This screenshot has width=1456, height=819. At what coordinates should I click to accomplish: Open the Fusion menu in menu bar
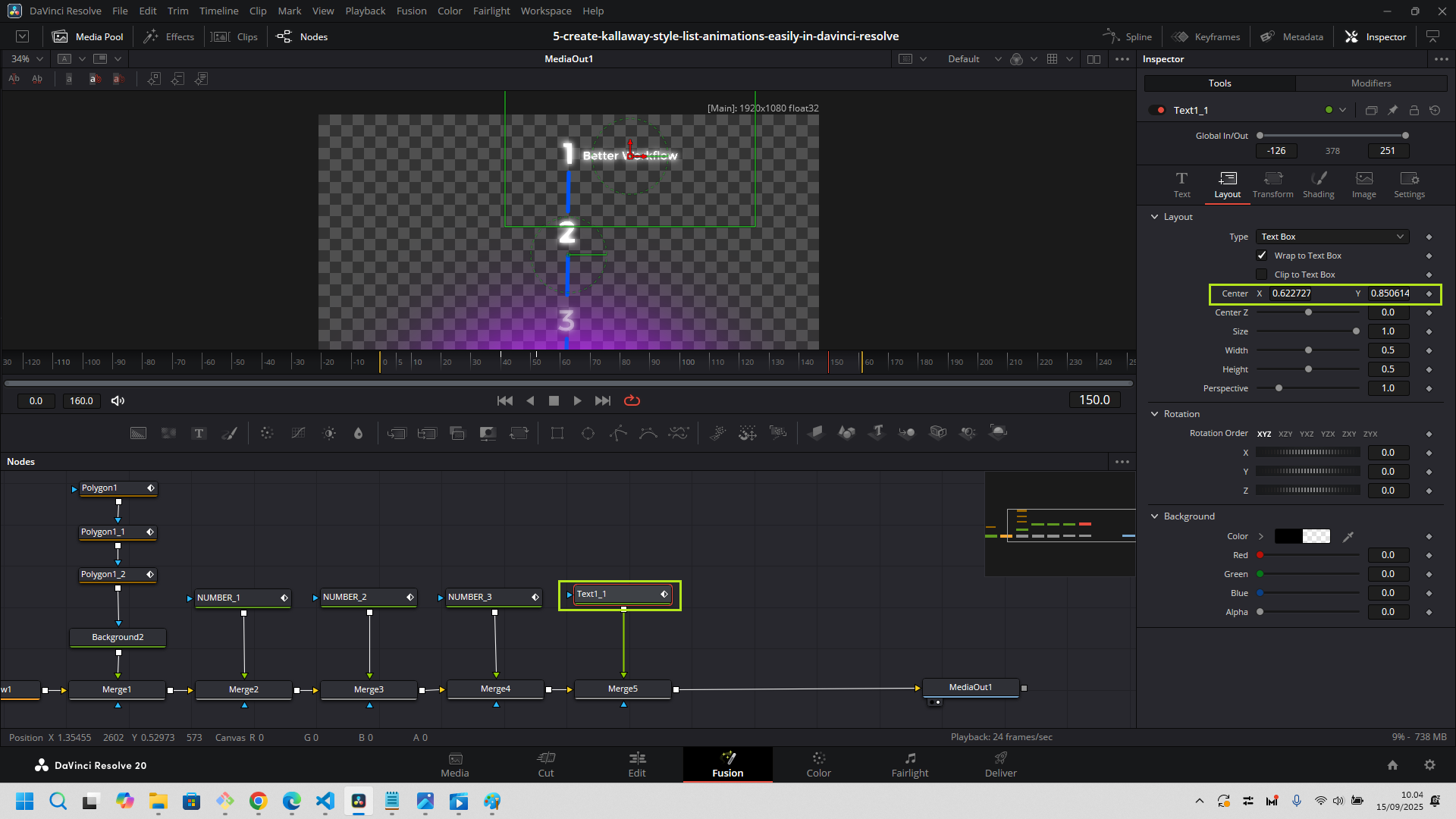(x=411, y=11)
